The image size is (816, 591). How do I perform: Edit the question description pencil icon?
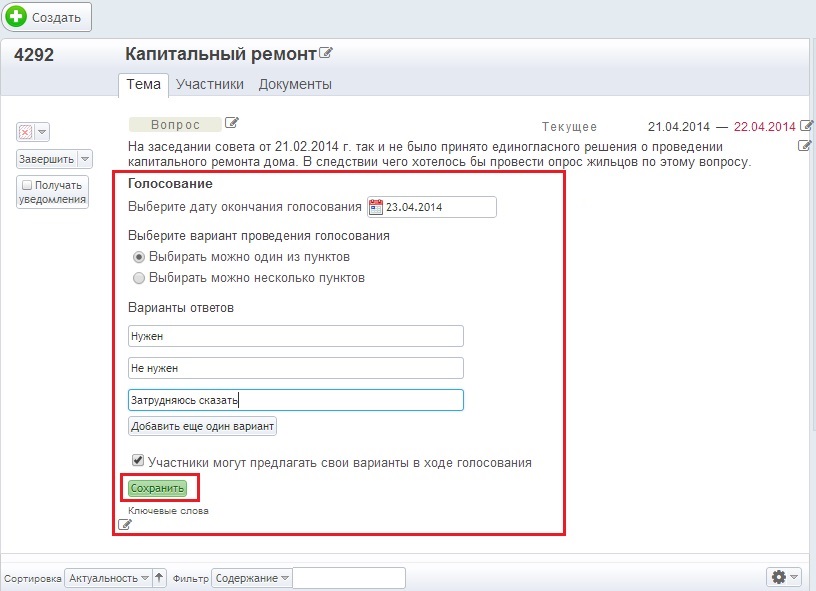pyautogui.click(x=805, y=146)
